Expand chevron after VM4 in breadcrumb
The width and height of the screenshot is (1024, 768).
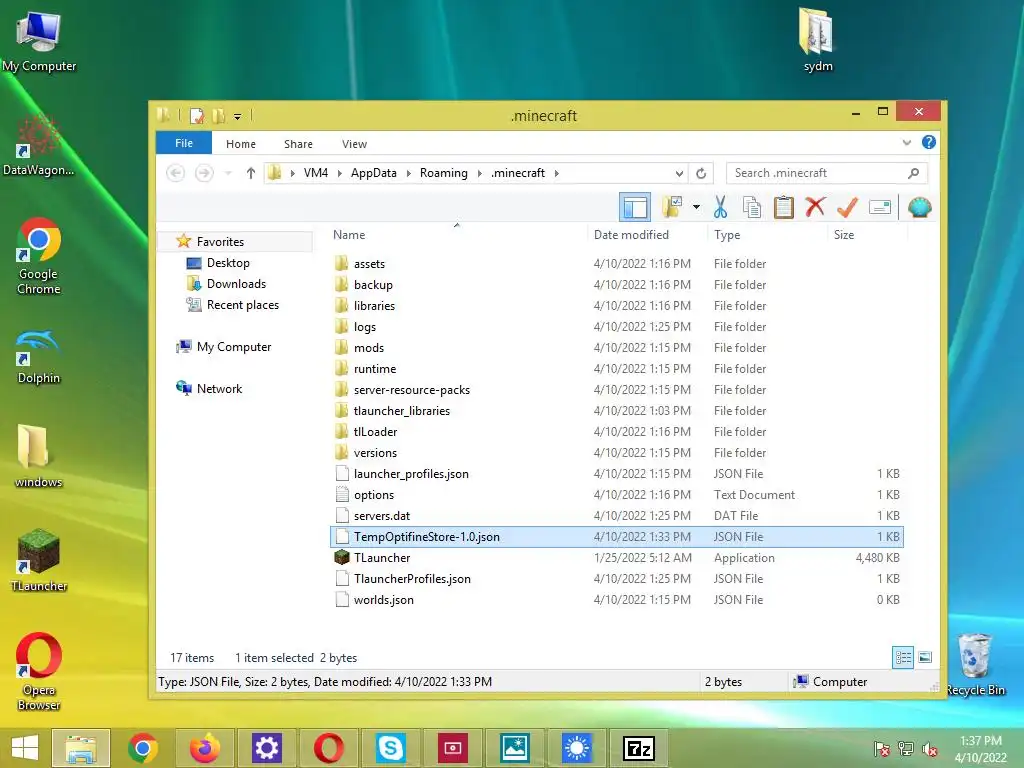(x=339, y=173)
